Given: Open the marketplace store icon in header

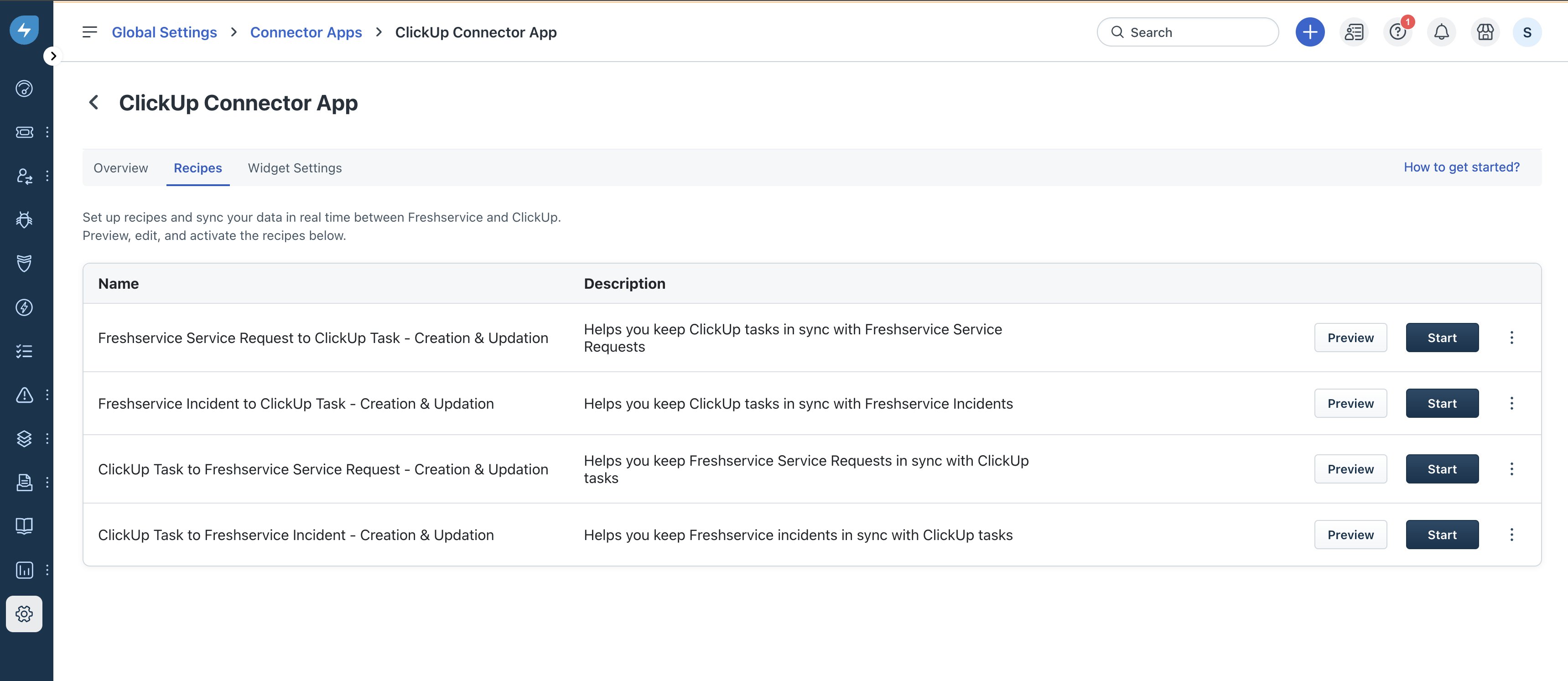Looking at the screenshot, I should coord(1485,32).
